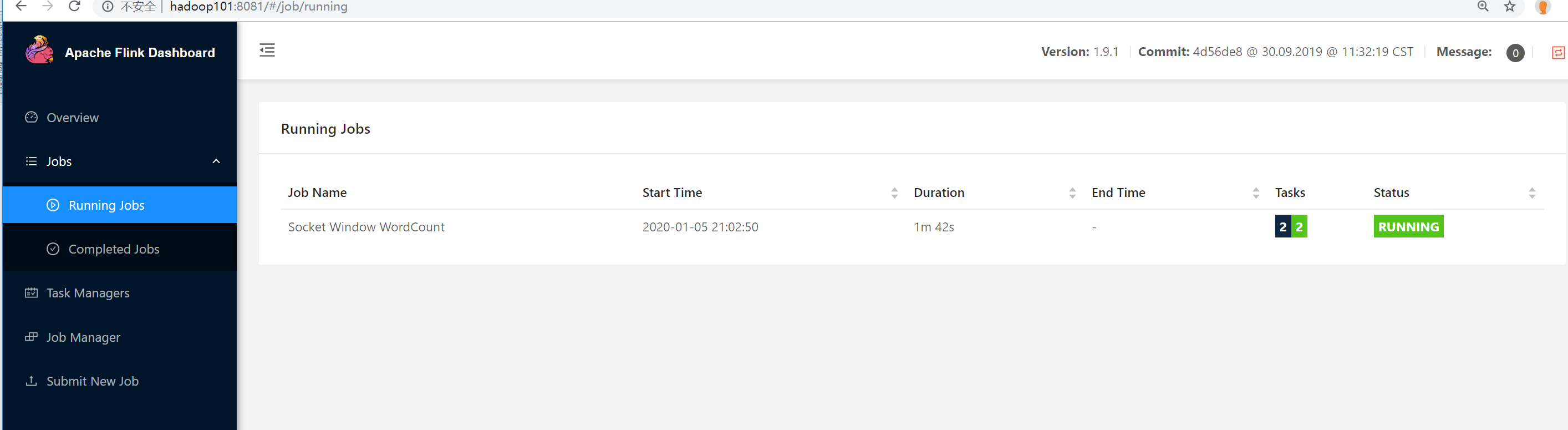Click the browser zoom magnifier icon
Image resolution: width=1568 pixels, height=430 pixels.
(x=1483, y=7)
